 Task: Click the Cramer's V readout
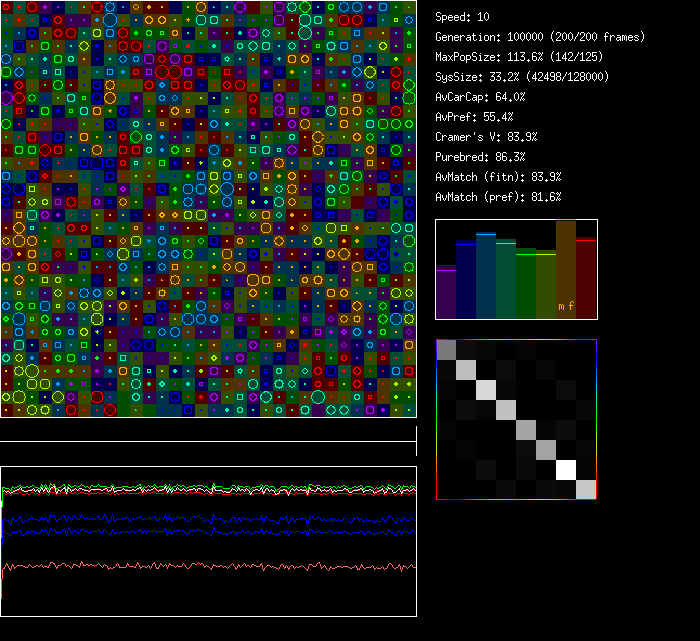point(486,137)
